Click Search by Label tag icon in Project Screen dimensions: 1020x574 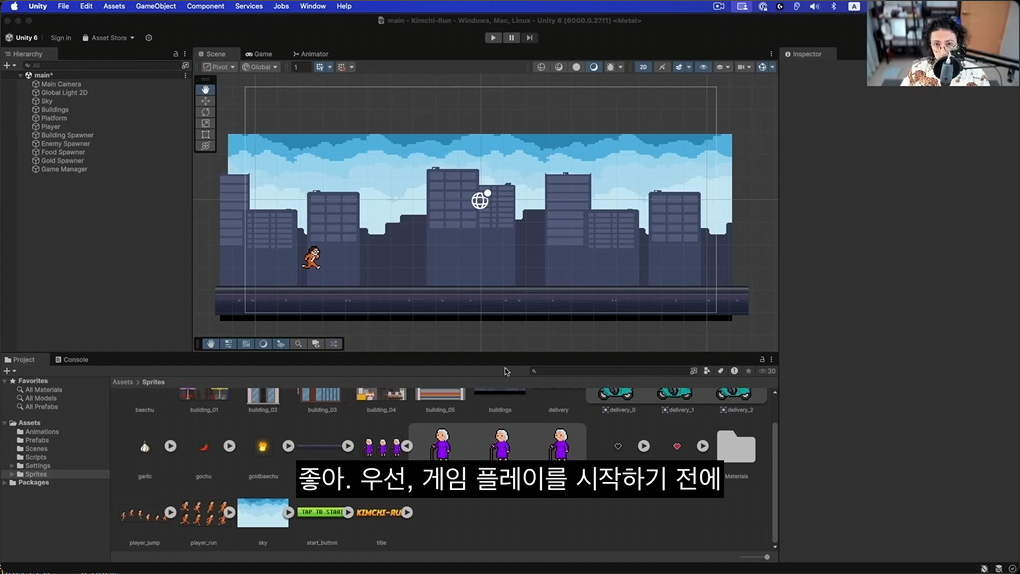pos(721,371)
